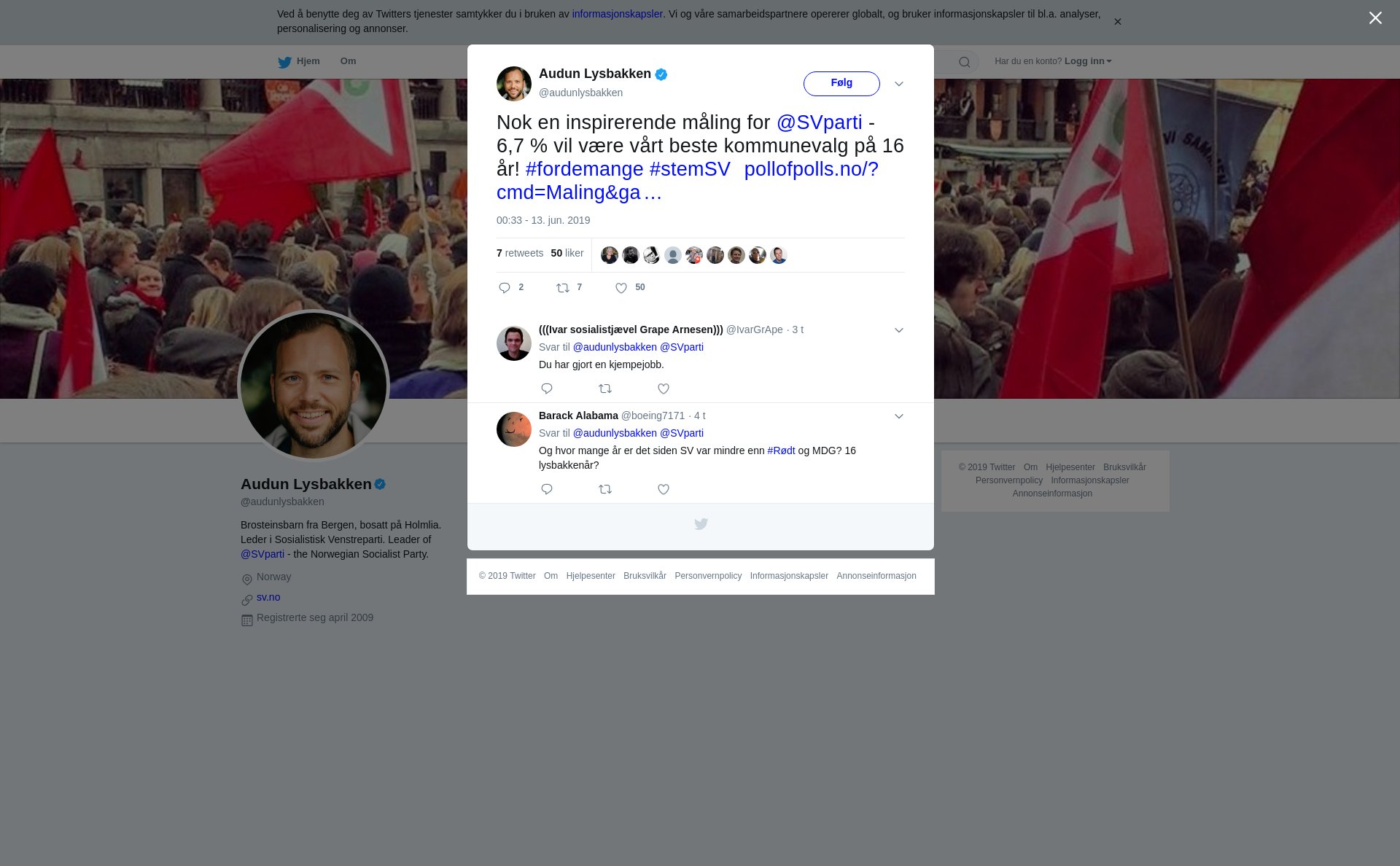Like Barack Alabama's reply
The height and width of the screenshot is (866, 1400).
[664, 489]
